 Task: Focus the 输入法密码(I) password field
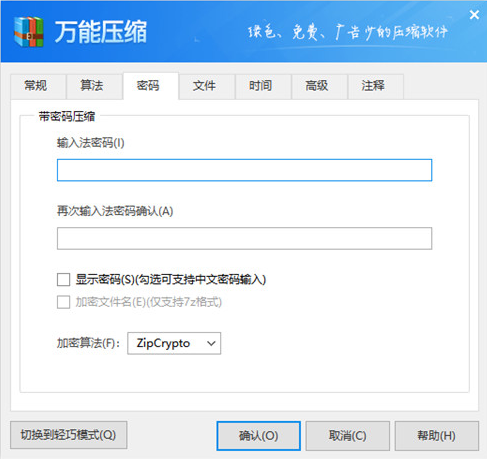244,170
